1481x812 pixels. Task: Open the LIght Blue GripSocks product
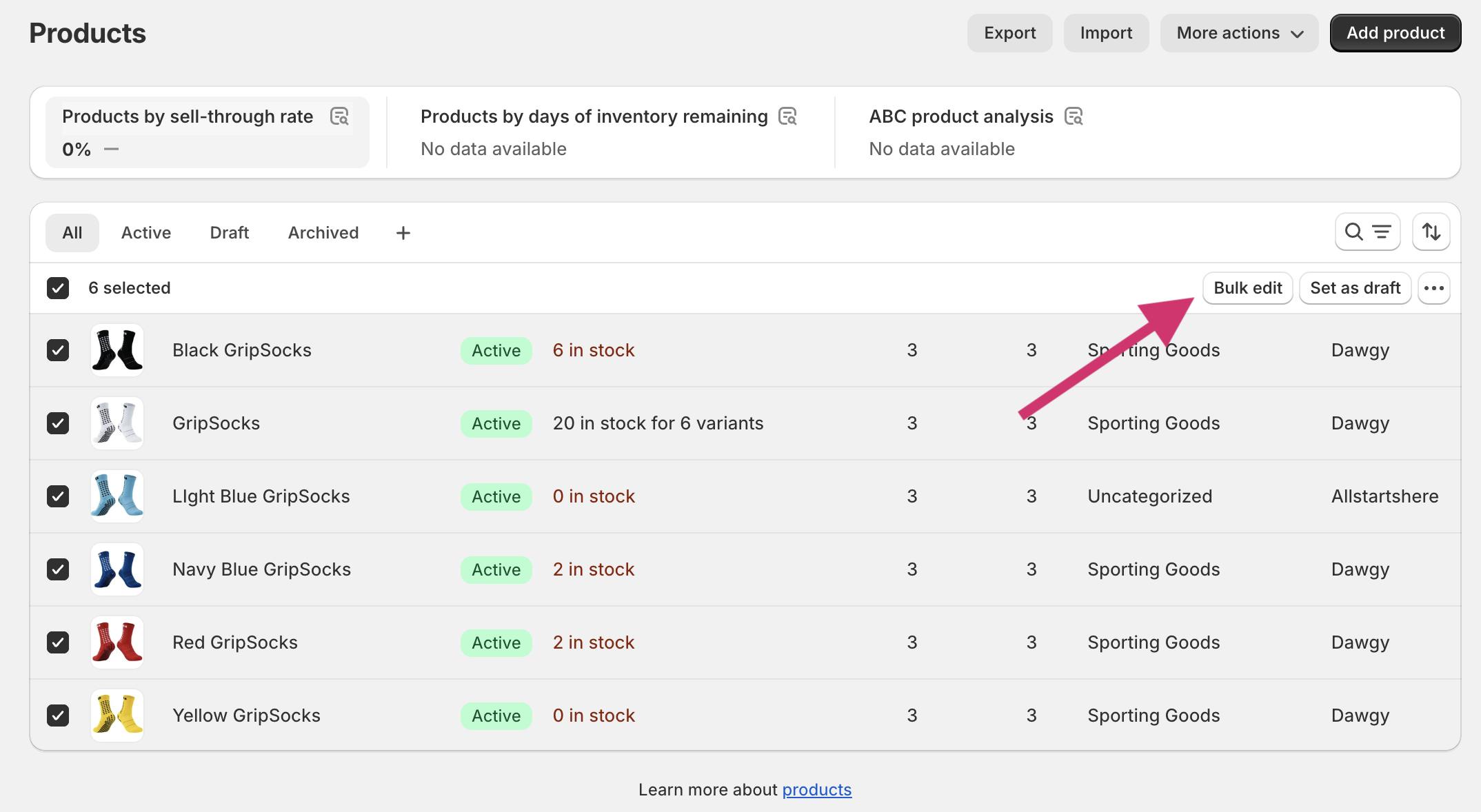tap(261, 496)
